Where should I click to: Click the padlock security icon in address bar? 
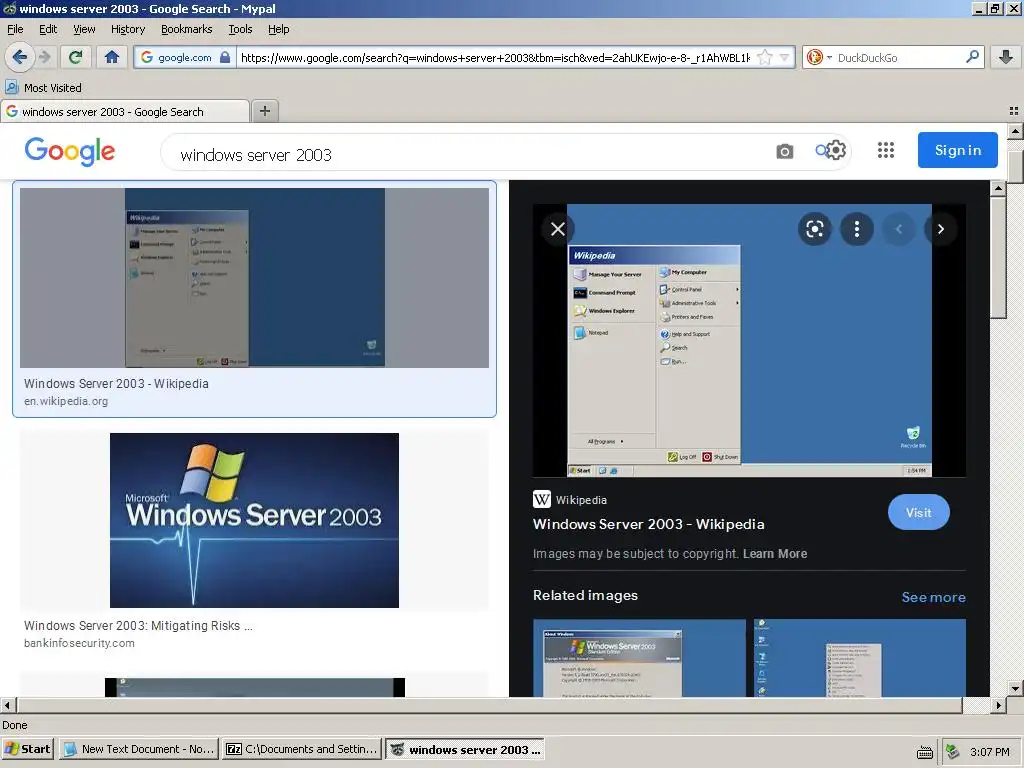225,57
